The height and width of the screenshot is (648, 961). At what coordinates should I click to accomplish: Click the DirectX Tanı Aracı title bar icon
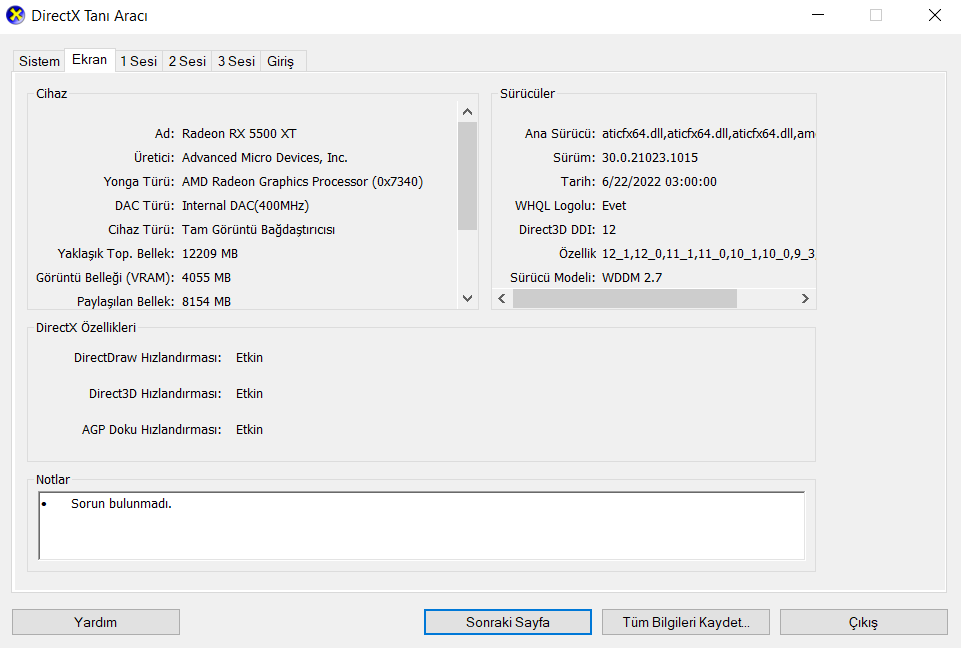(15, 15)
